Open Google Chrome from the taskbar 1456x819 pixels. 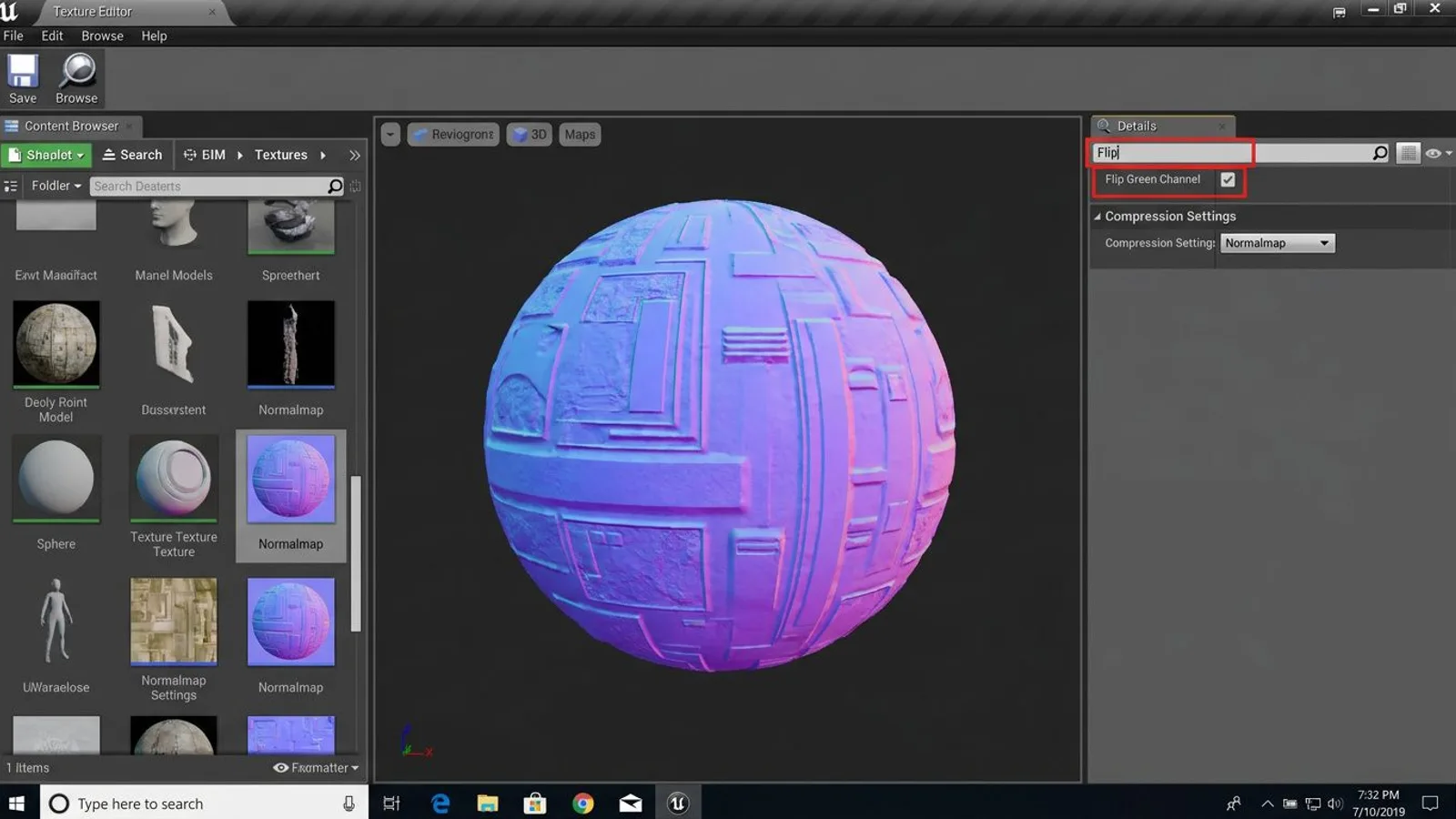pyautogui.click(x=583, y=804)
